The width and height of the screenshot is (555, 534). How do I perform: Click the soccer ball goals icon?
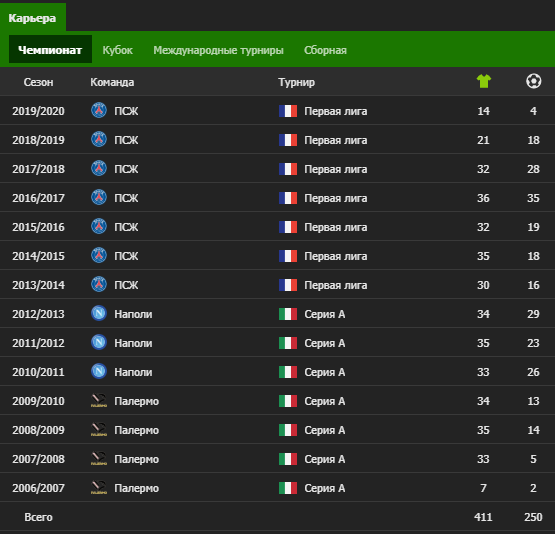point(533,81)
